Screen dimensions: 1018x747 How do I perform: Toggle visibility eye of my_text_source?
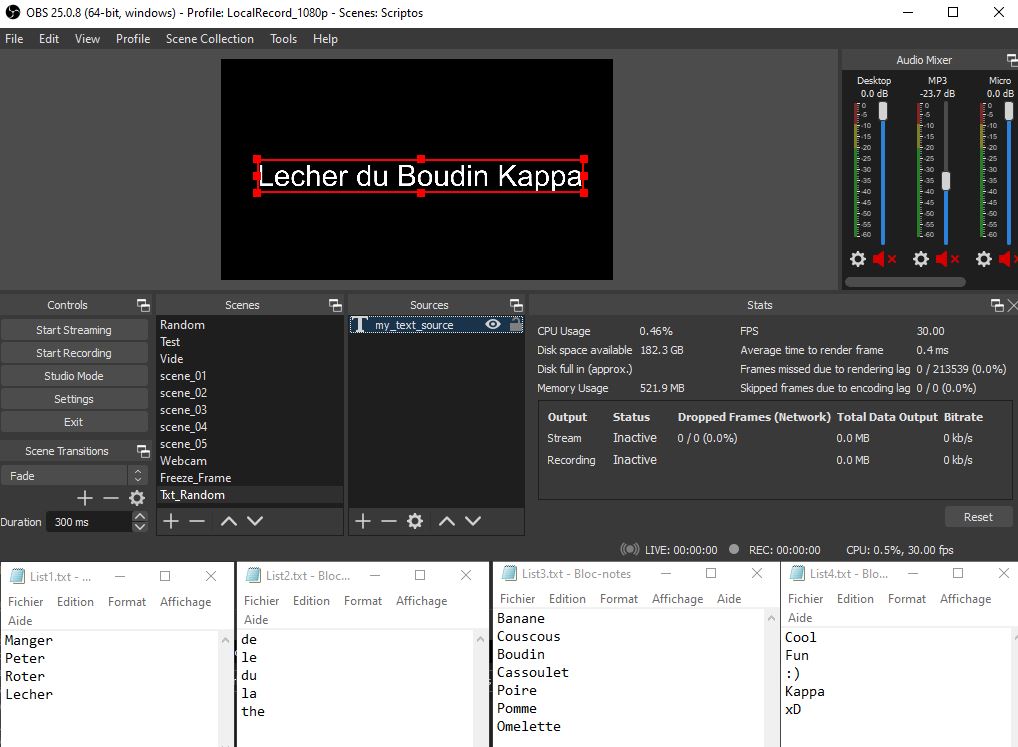493,325
